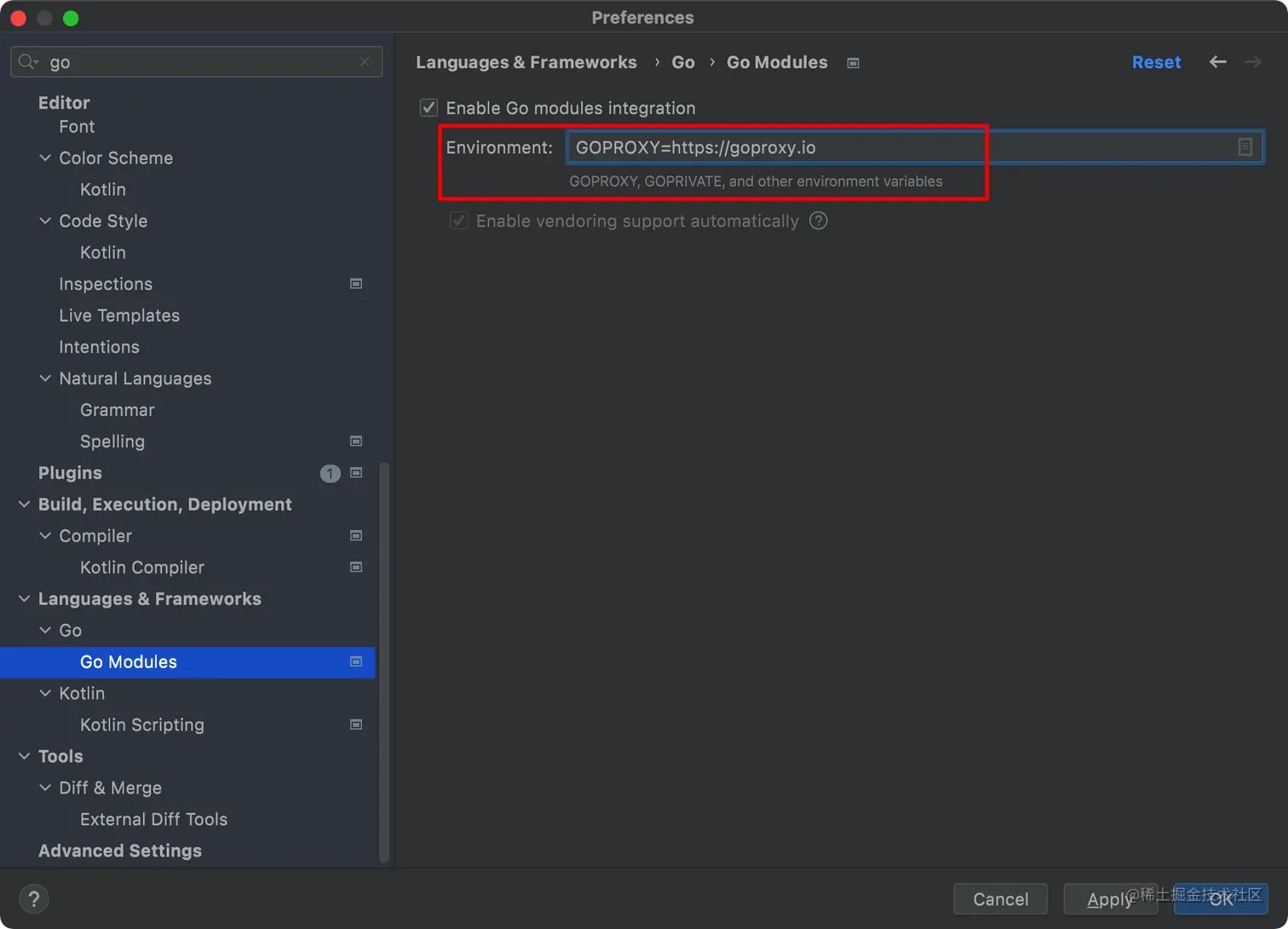Click the Environment input field
1288x929 pixels.
pyautogui.click(x=915, y=147)
